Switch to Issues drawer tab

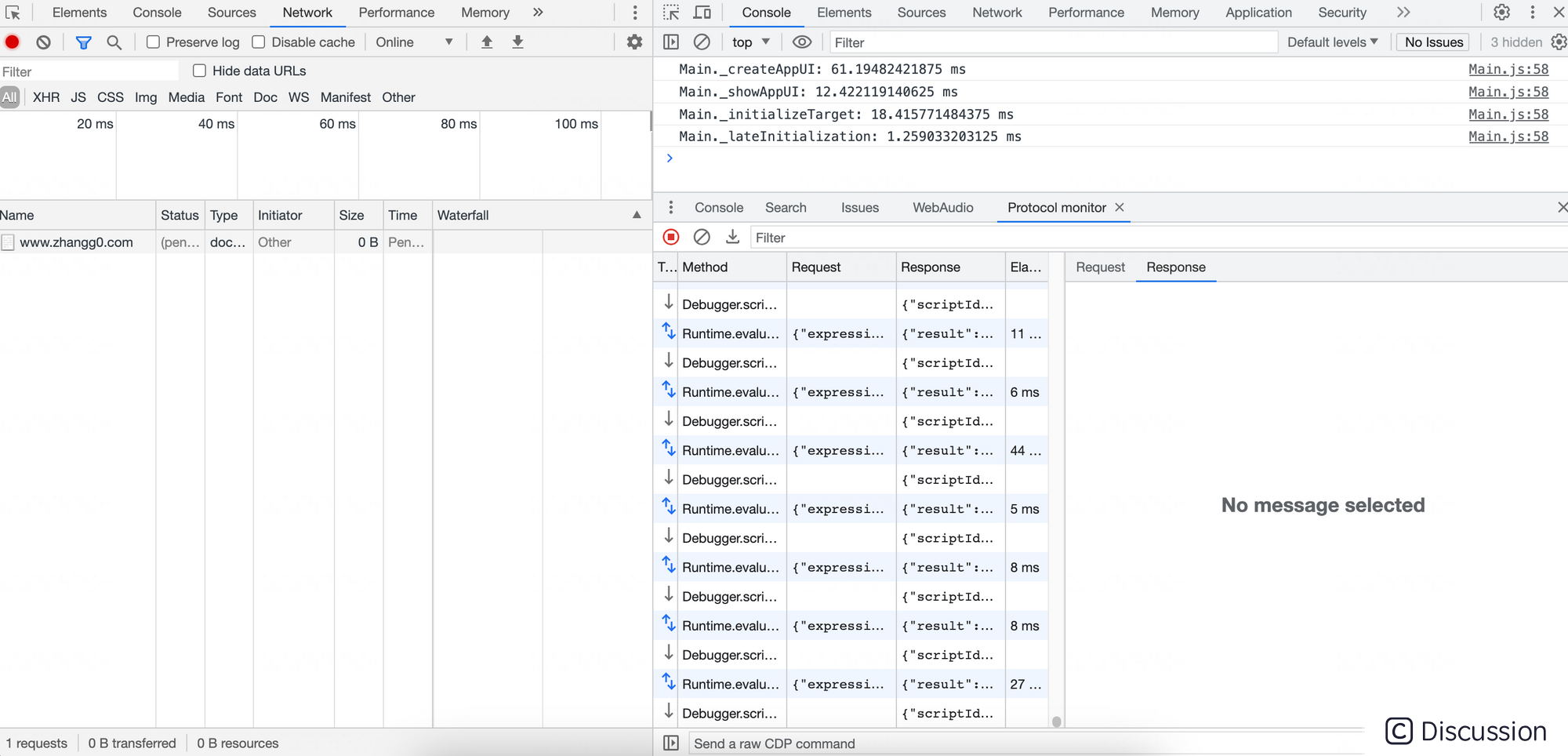tap(860, 207)
